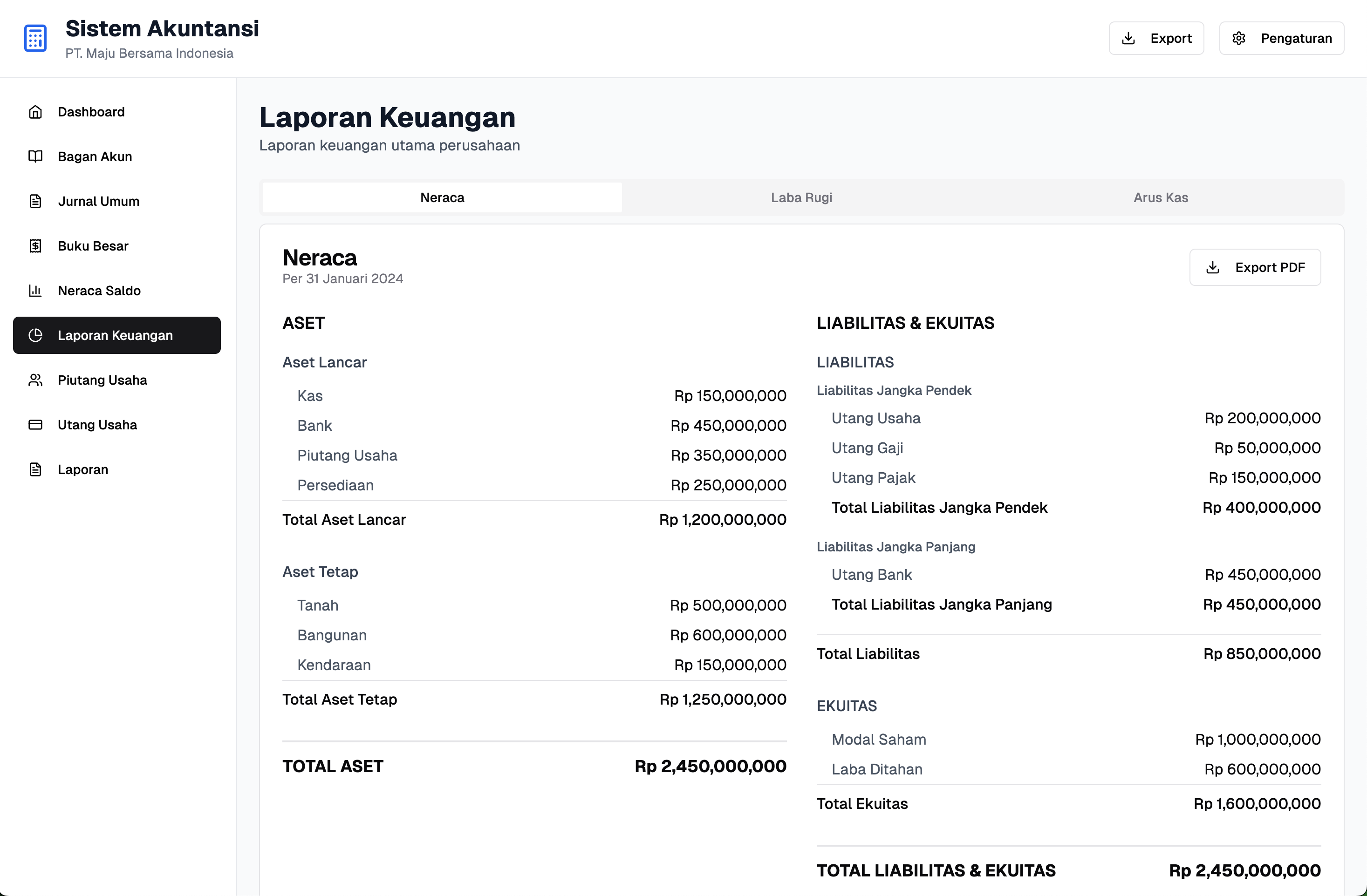Open Pengaturan settings button
The width and height of the screenshot is (1367, 896).
pyautogui.click(x=1281, y=39)
